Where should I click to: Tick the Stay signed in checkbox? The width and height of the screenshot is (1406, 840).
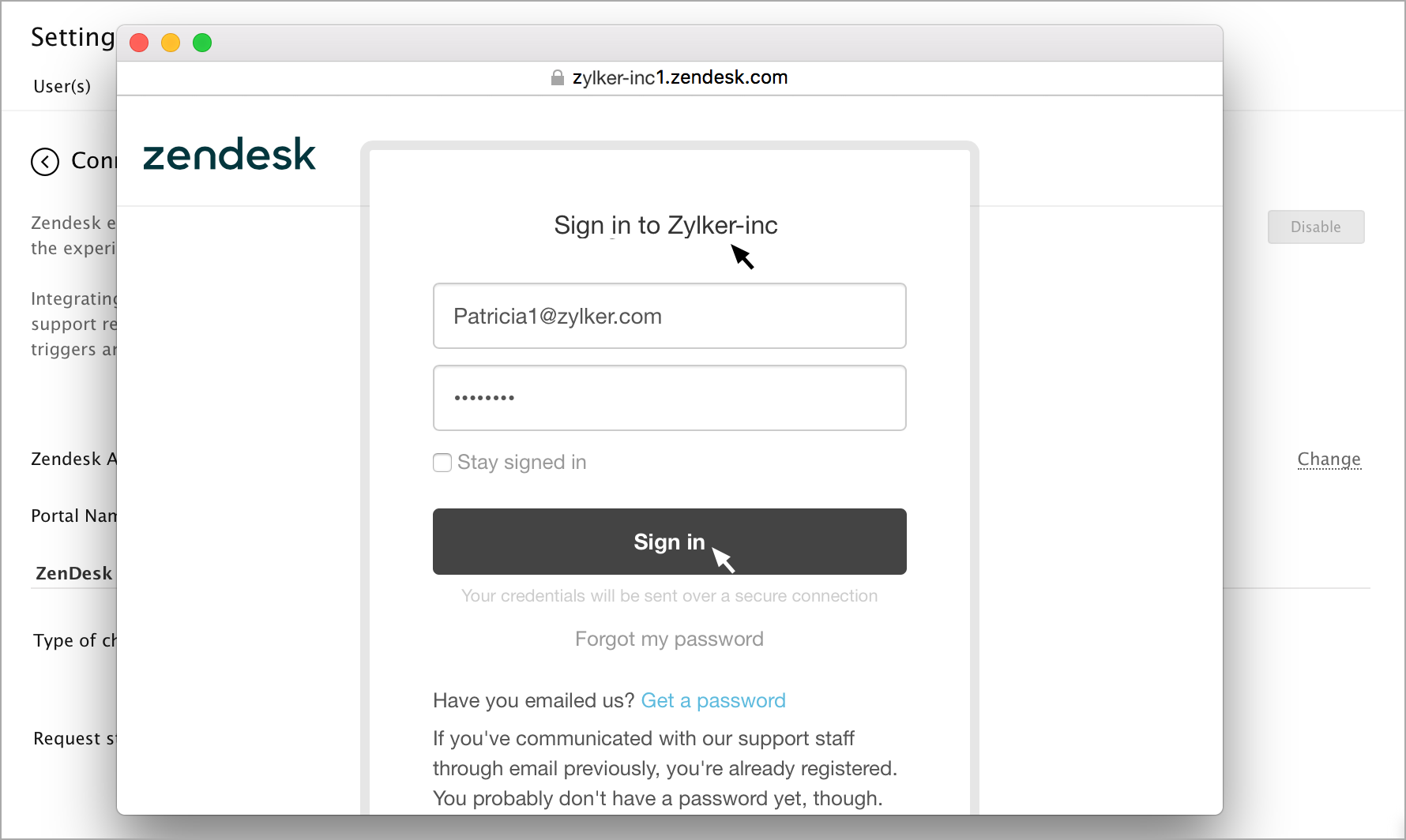click(x=442, y=463)
